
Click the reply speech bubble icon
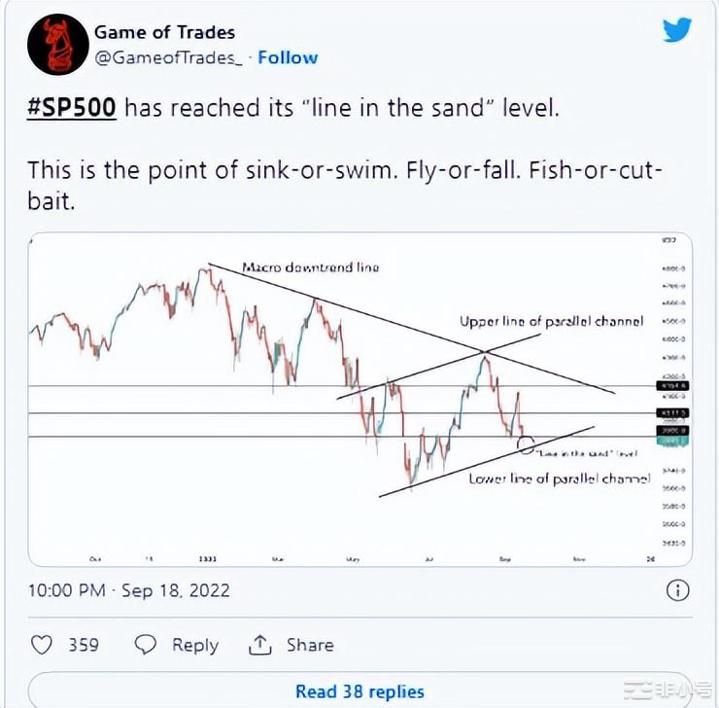[146, 645]
